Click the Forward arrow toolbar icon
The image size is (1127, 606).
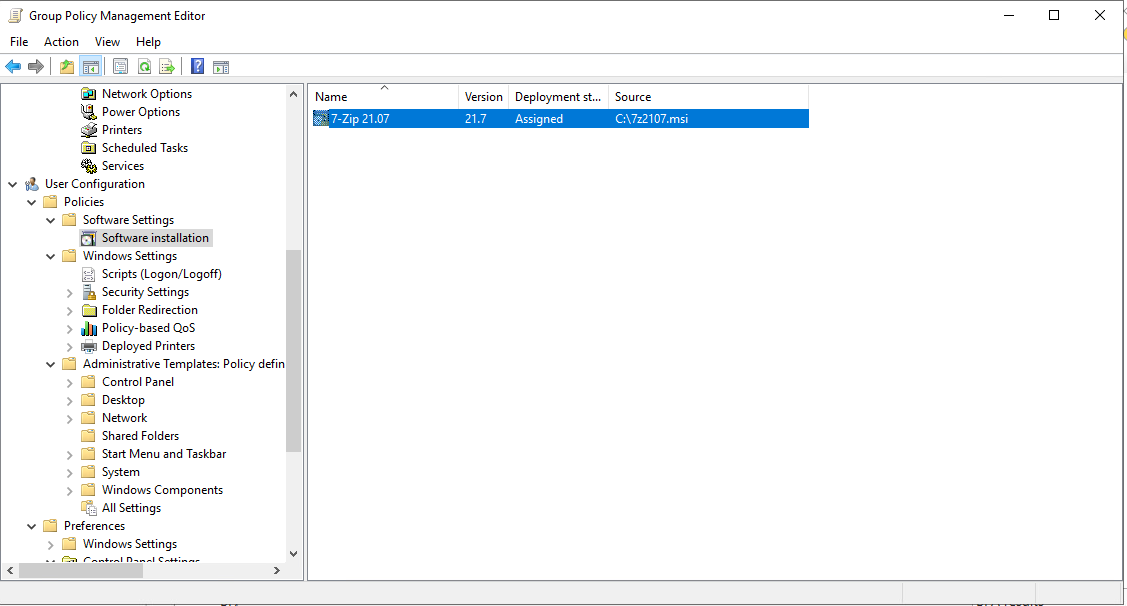(x=35, y=67)
